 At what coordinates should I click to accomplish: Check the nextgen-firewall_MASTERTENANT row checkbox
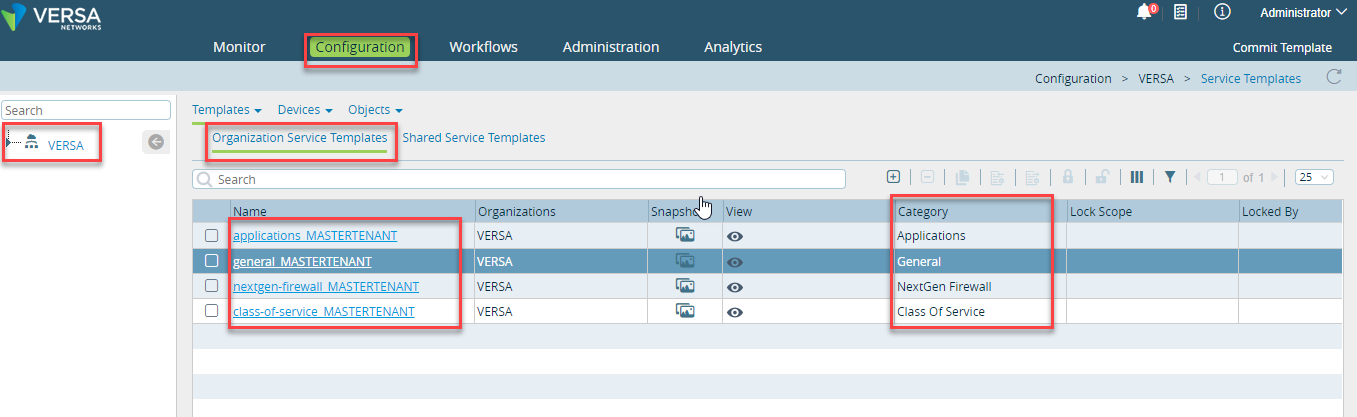pyautogui.click(x=211, y=286)
